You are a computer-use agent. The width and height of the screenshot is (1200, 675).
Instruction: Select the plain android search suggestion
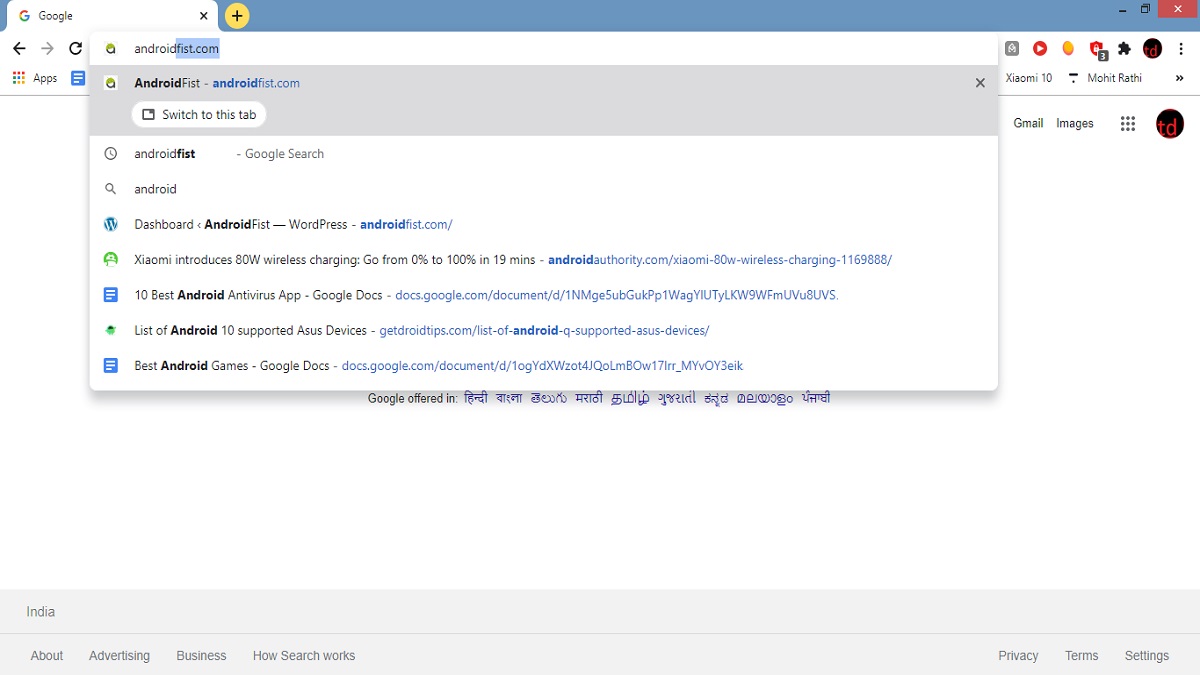tap(544, 189)
